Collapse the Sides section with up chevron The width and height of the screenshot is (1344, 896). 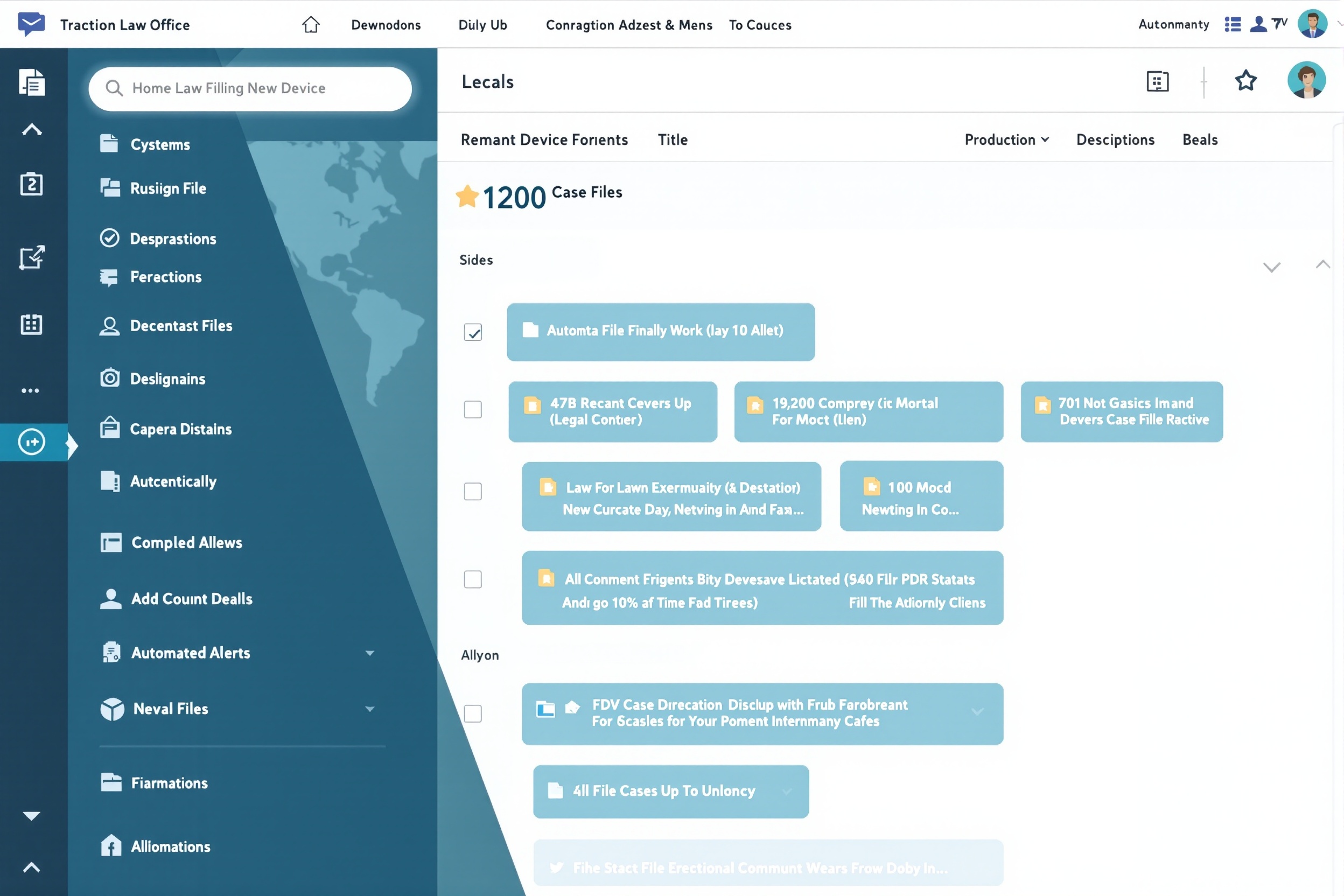point(1322,264)
